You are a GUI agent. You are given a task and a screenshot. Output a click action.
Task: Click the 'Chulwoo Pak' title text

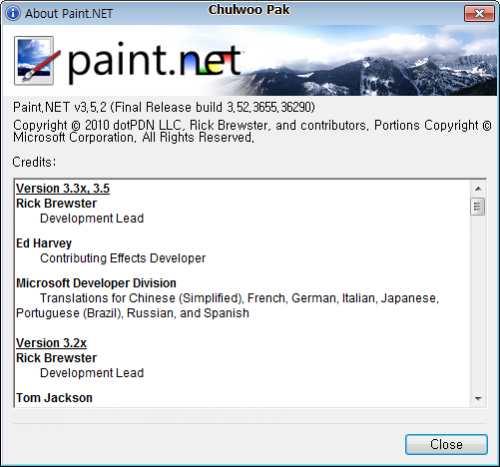(249, 10)
